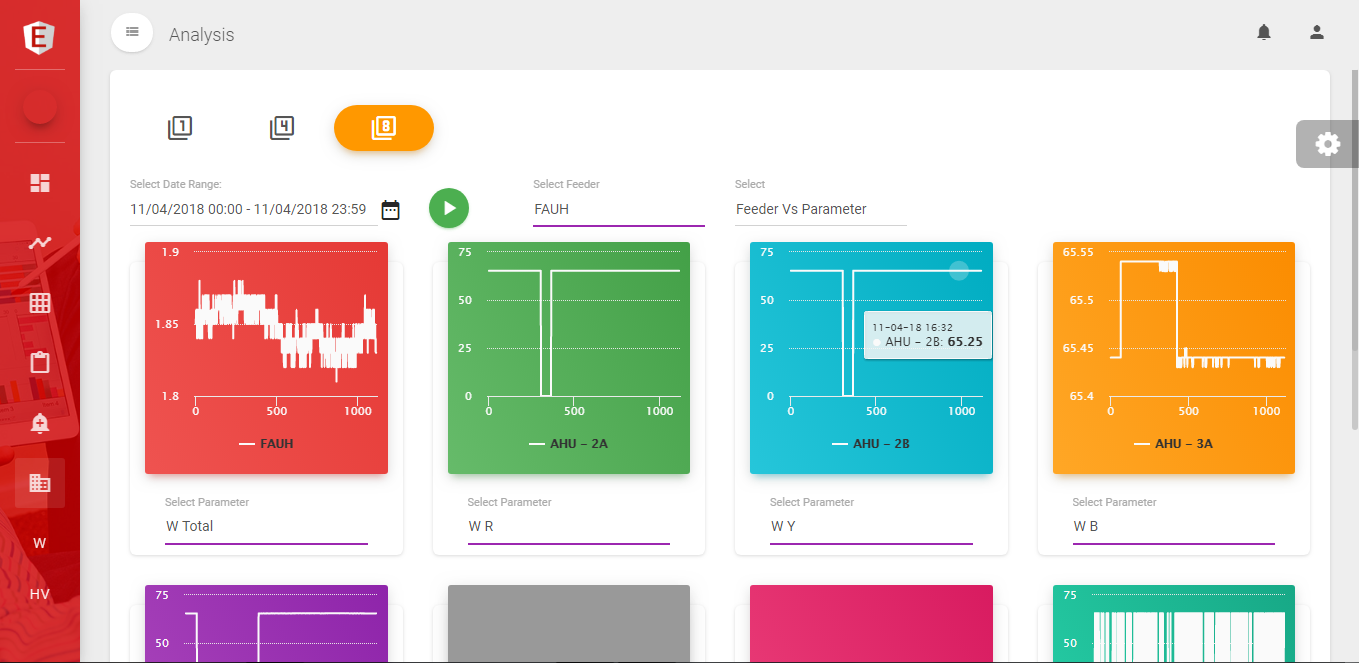Toggle the hamburger menu button
This screenshot has height=663, width=1359.
coord(132,33)
